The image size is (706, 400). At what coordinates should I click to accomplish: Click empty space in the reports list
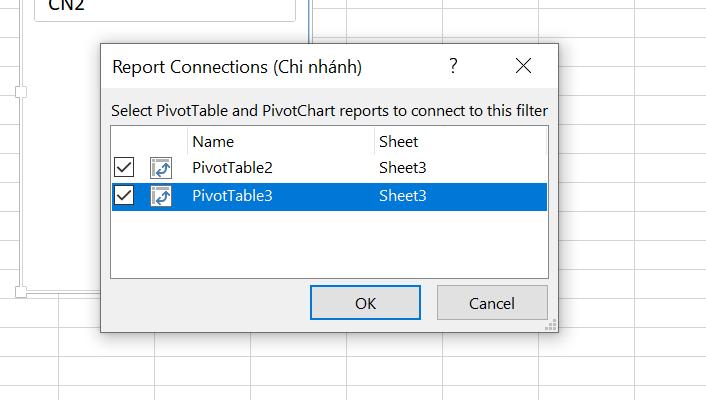pos(328,245)
